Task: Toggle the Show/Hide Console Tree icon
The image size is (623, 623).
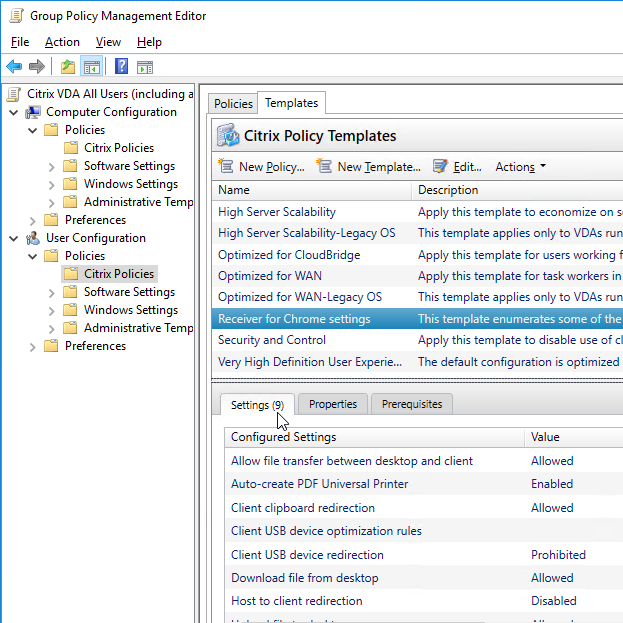Action: pos(92,66)
